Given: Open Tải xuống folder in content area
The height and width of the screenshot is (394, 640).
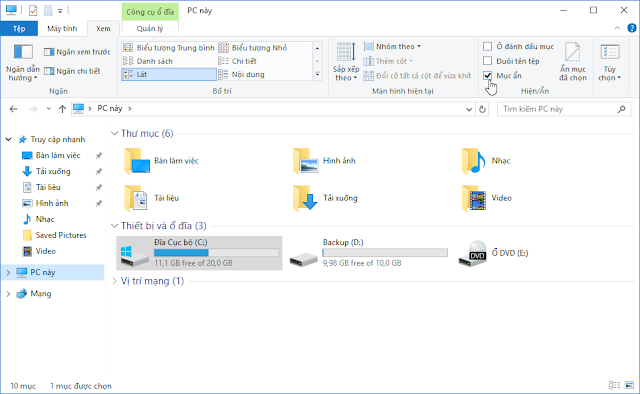Looking at the screenshot, I should tap(325, 198).
